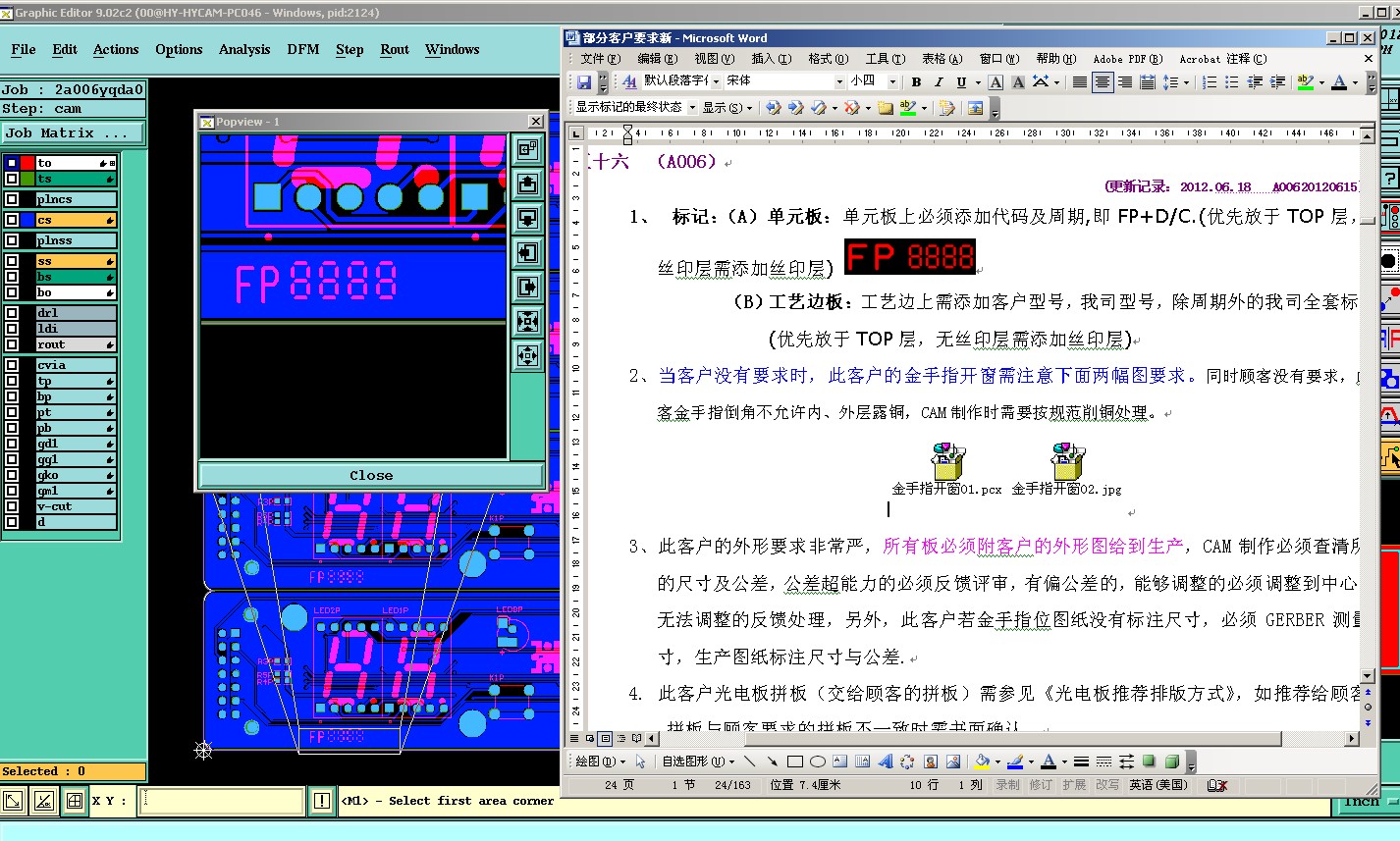Screen dimensions: 1400x841
Task: Toggle Bold formatting in Word
Action: click(916, 82)
